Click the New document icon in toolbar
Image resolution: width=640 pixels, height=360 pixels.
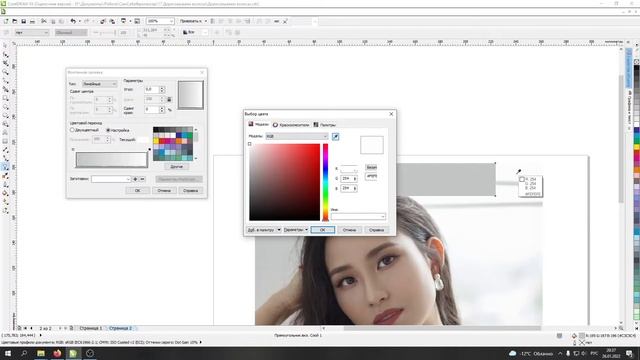tap(6, 21)
